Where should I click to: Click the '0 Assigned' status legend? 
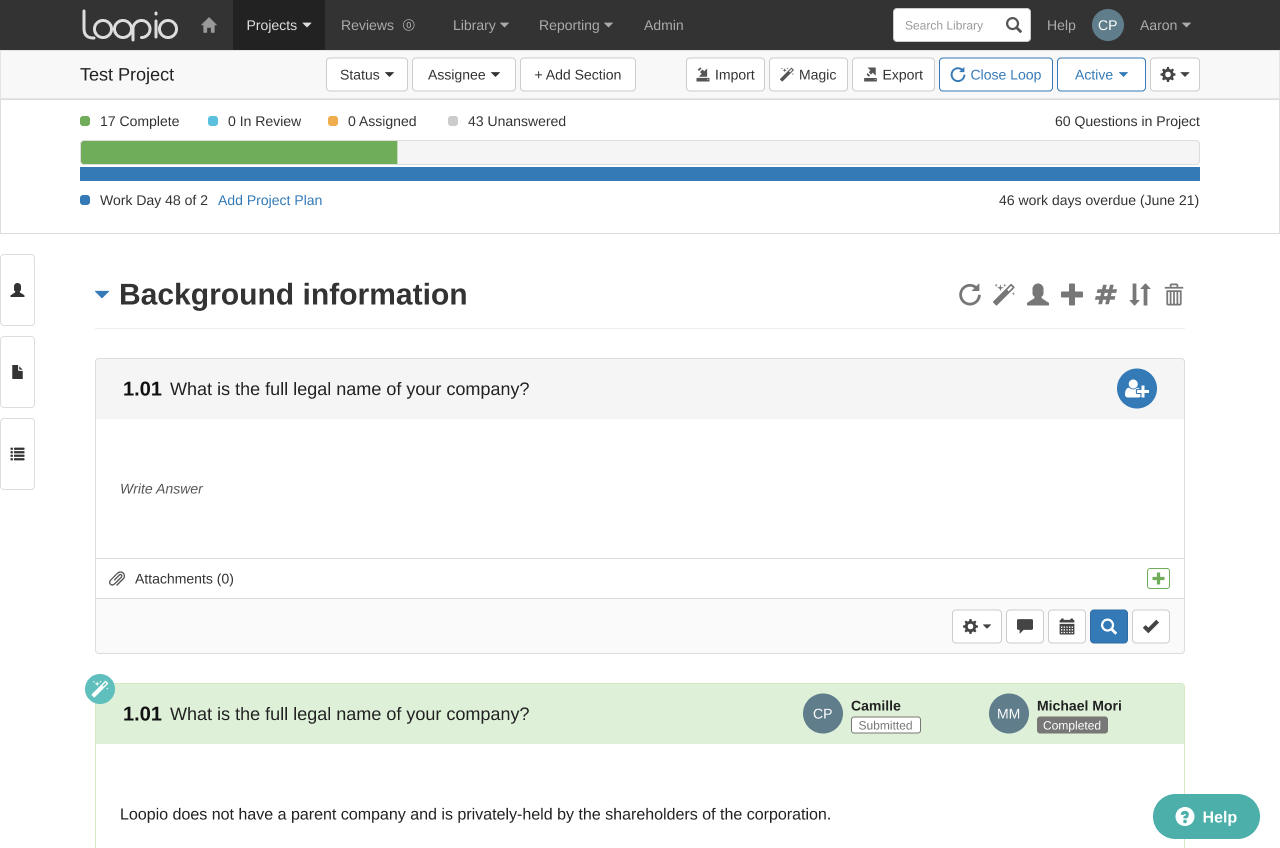click(x=372, y=121)
